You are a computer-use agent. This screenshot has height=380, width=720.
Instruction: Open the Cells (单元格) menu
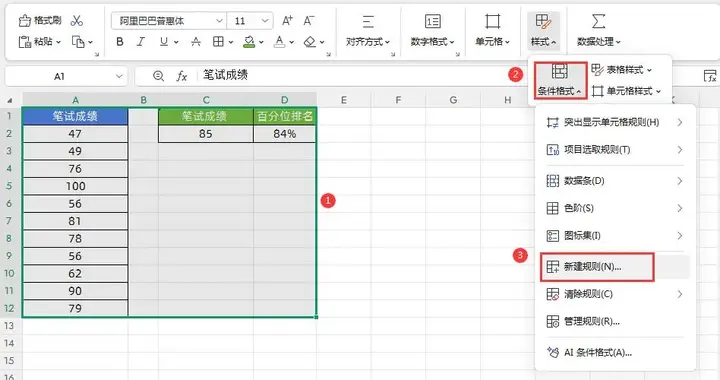492,31
